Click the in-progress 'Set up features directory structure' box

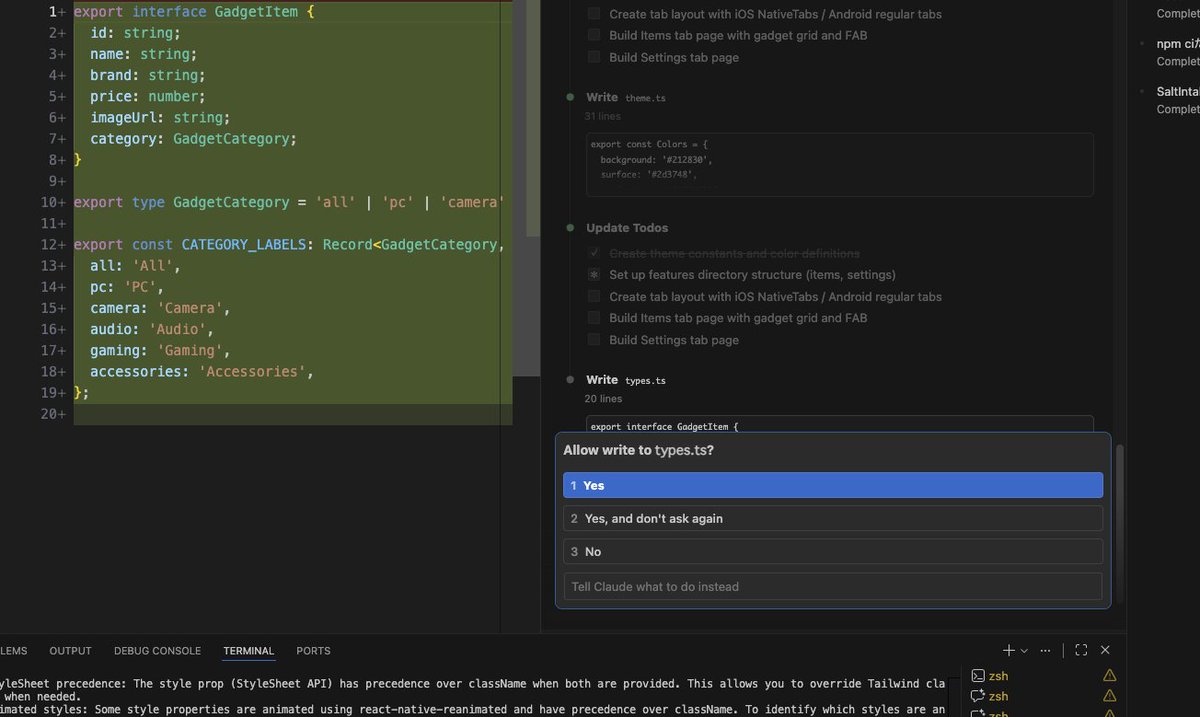(x=594, y=274)
